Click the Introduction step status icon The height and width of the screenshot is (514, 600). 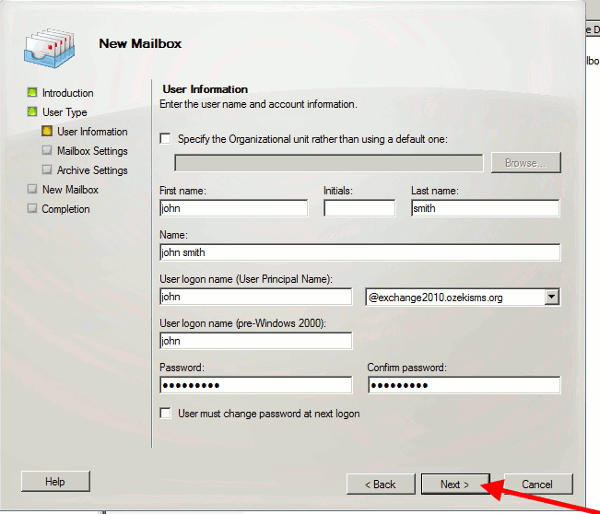click(x=32, y=93)
